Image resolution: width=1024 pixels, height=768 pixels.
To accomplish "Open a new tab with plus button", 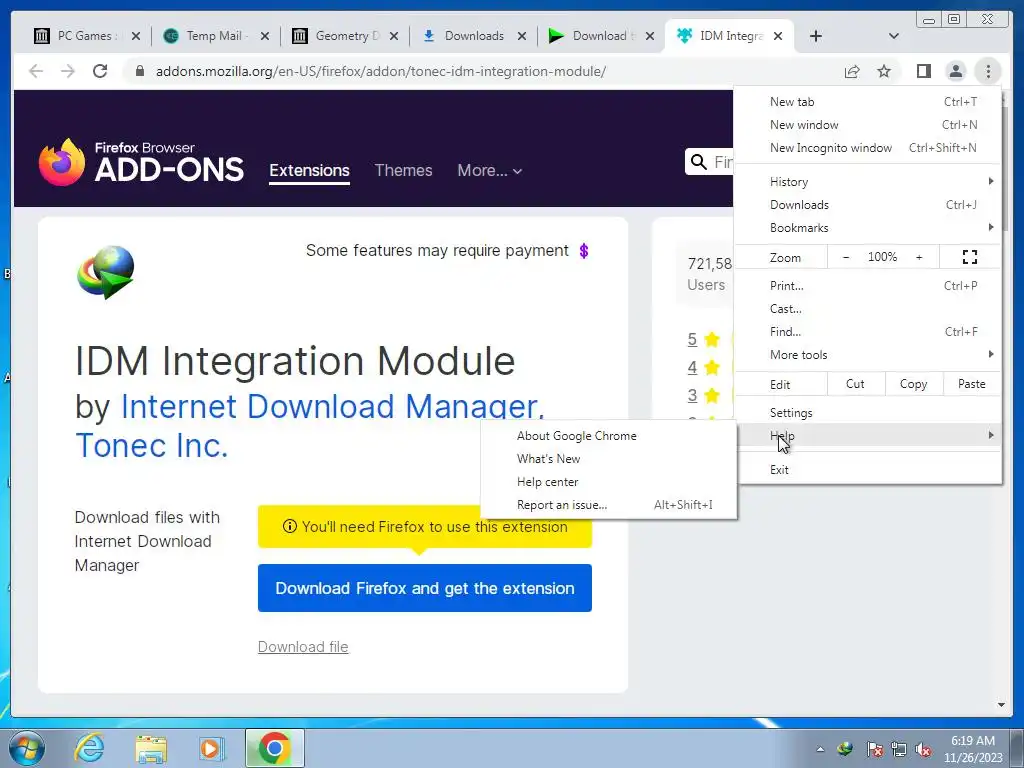I will [x=816, y=36].
